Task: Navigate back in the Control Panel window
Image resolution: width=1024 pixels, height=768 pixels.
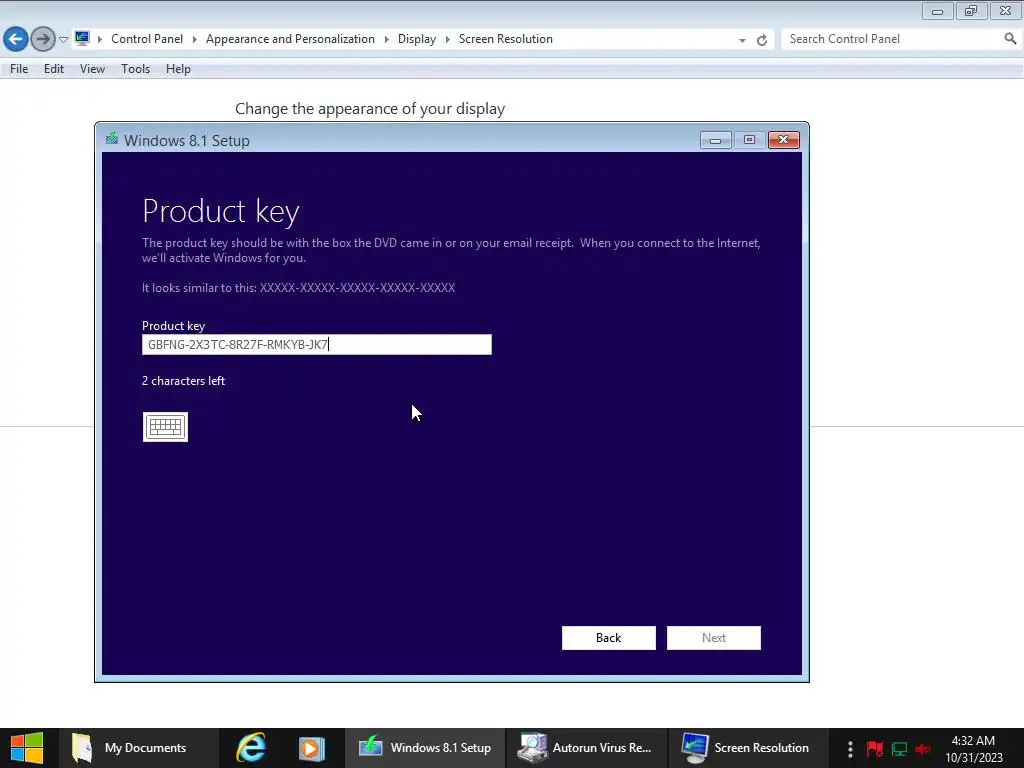Action: [x=16, y=39]
